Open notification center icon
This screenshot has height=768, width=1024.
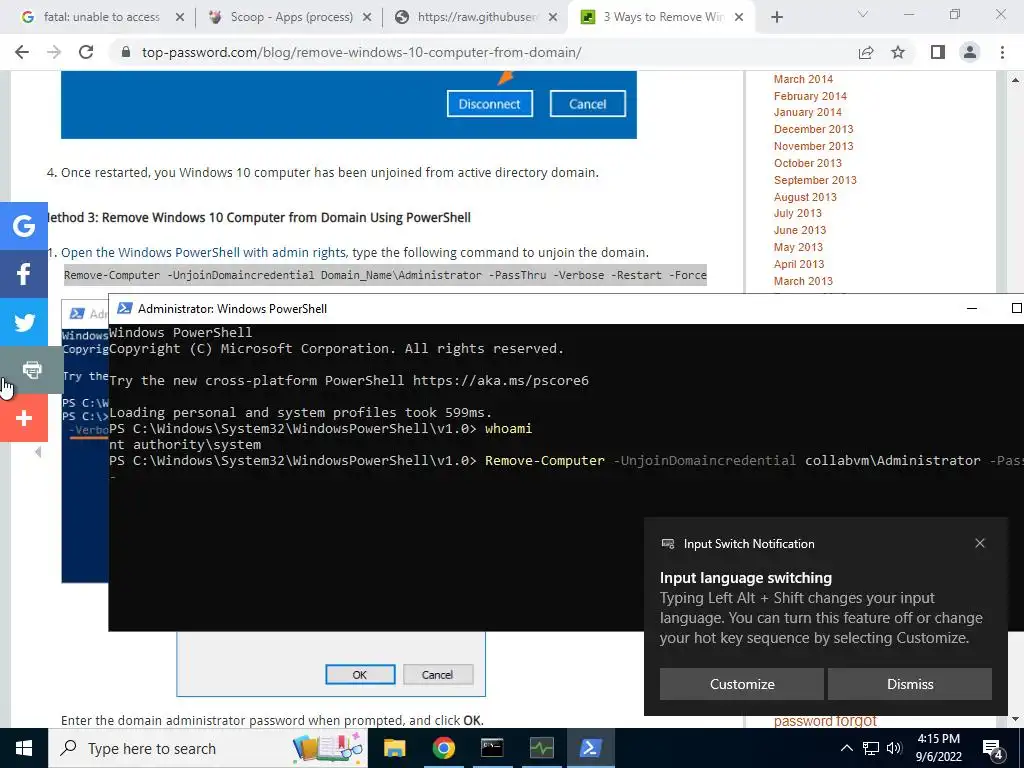coord(993,749)
